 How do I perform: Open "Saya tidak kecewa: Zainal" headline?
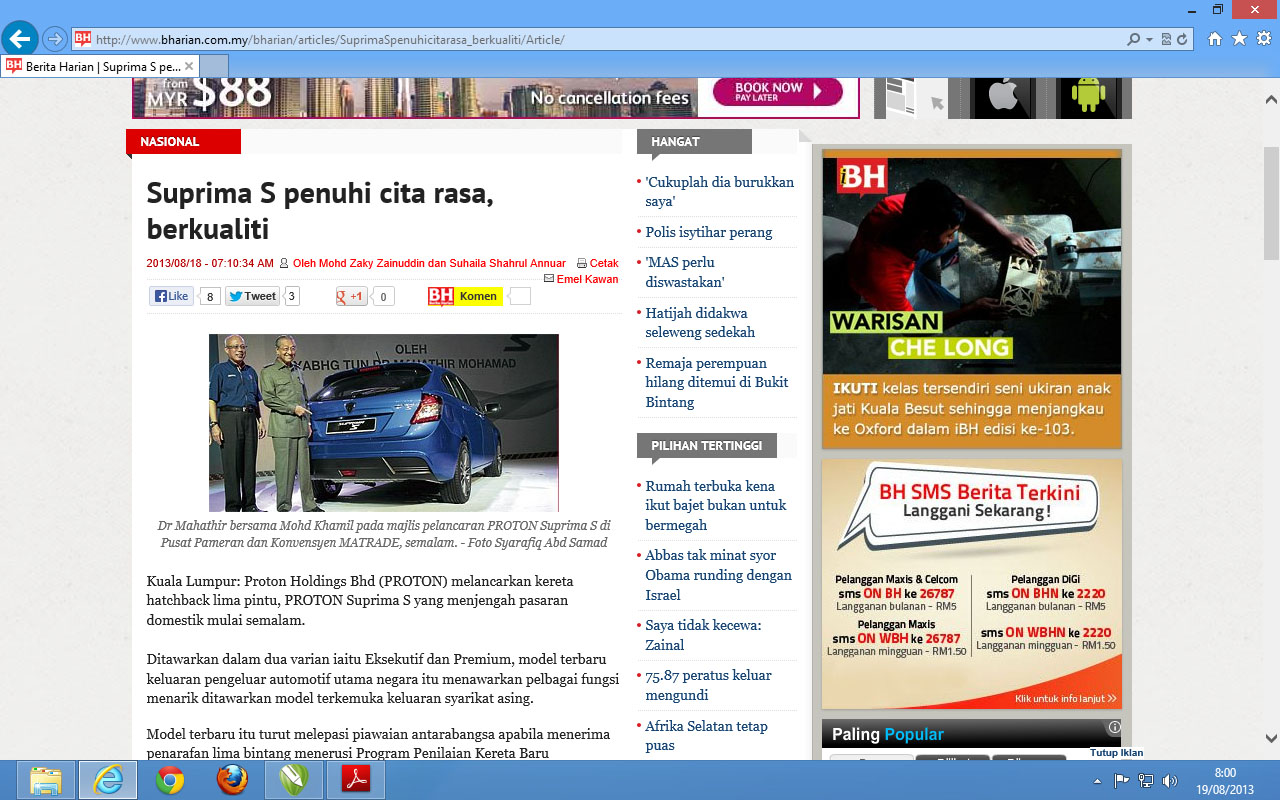703,635
